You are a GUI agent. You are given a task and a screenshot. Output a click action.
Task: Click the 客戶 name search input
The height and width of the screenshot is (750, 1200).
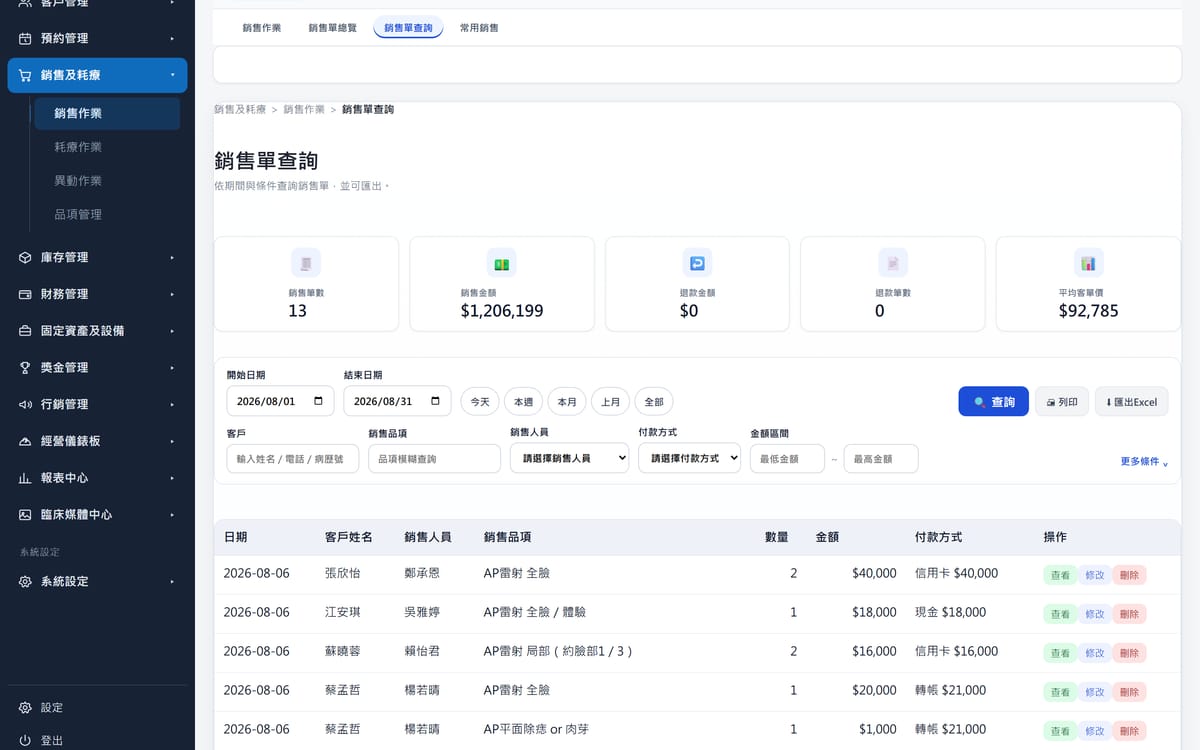point(293,459)
